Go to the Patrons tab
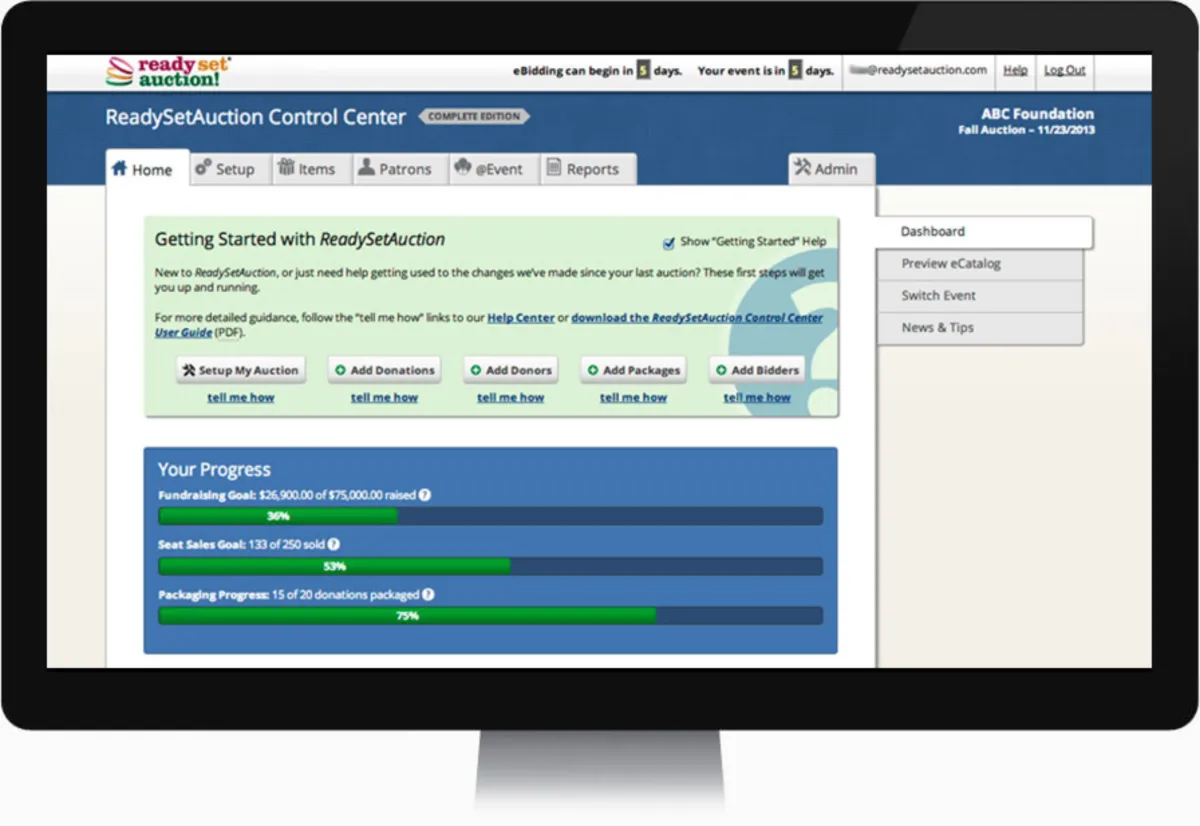The height and width of the screenshot is (826, 1200). (x=398, y=168)
